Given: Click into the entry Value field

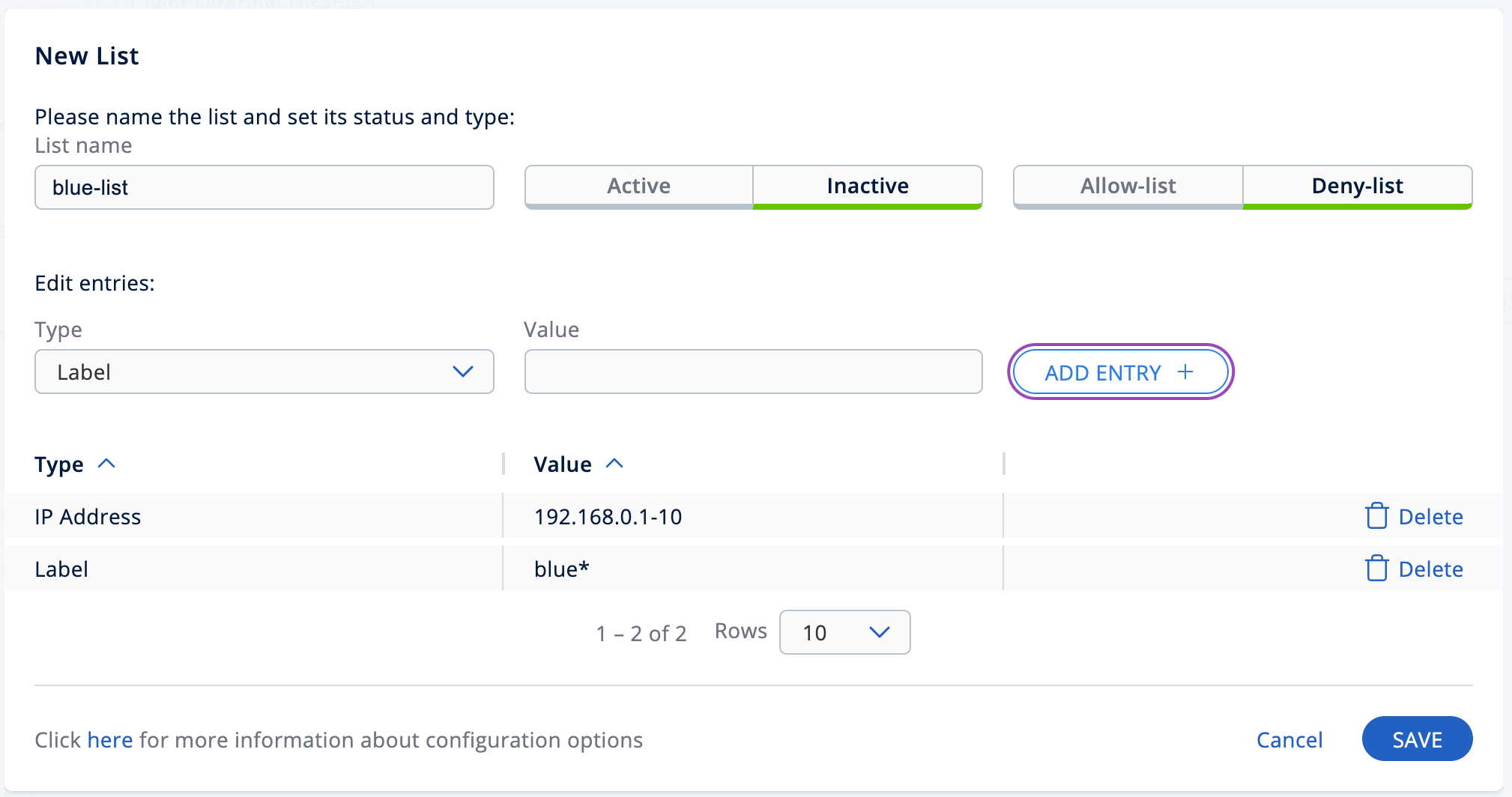Looking at the screenshot, I should point(753,372).
